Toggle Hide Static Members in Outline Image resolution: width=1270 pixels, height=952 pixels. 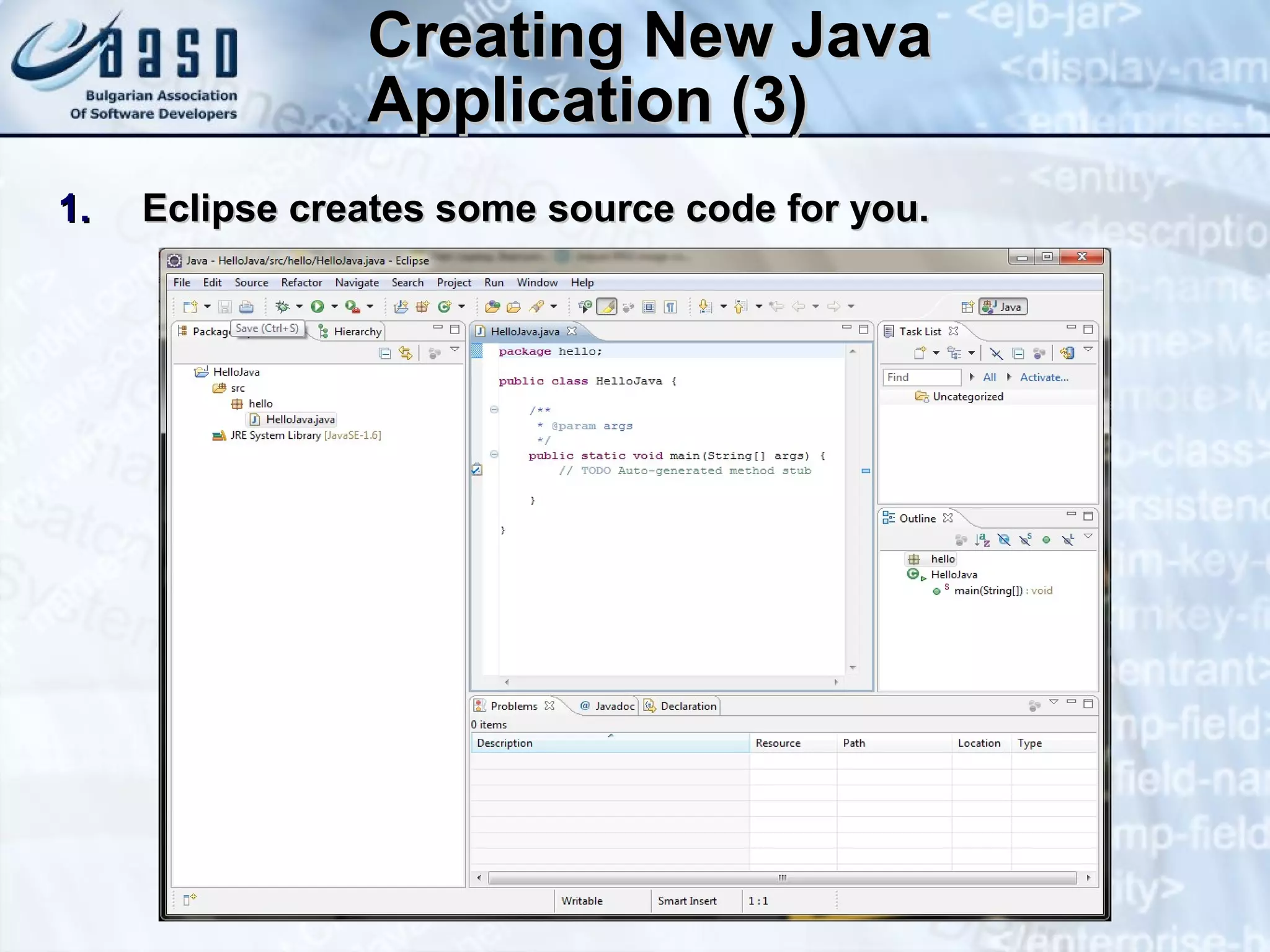[1026, 540]
